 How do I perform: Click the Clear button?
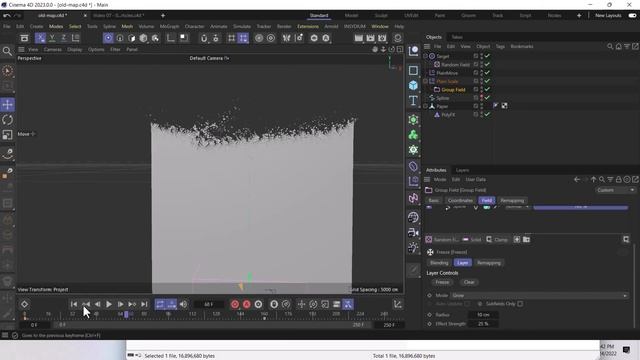click(x=469, y=282)
